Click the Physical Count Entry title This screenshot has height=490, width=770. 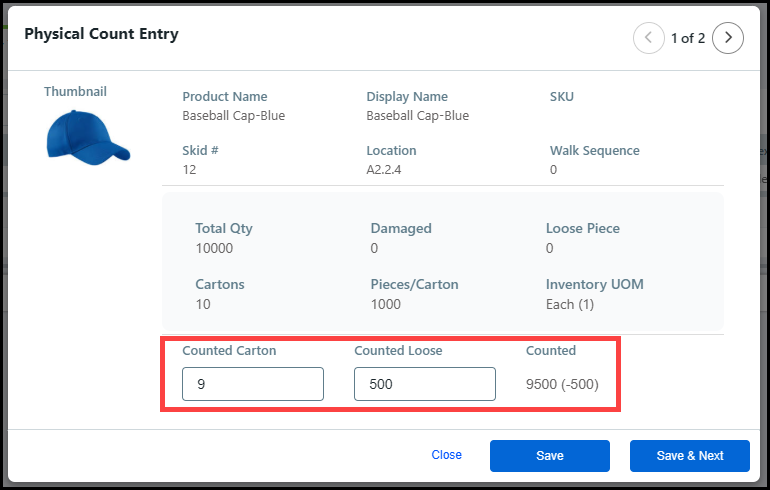[101, 34]
